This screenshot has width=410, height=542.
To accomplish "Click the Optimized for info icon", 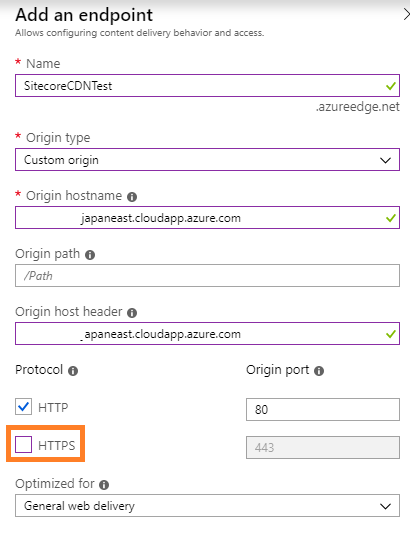I will tap(104, 485).
